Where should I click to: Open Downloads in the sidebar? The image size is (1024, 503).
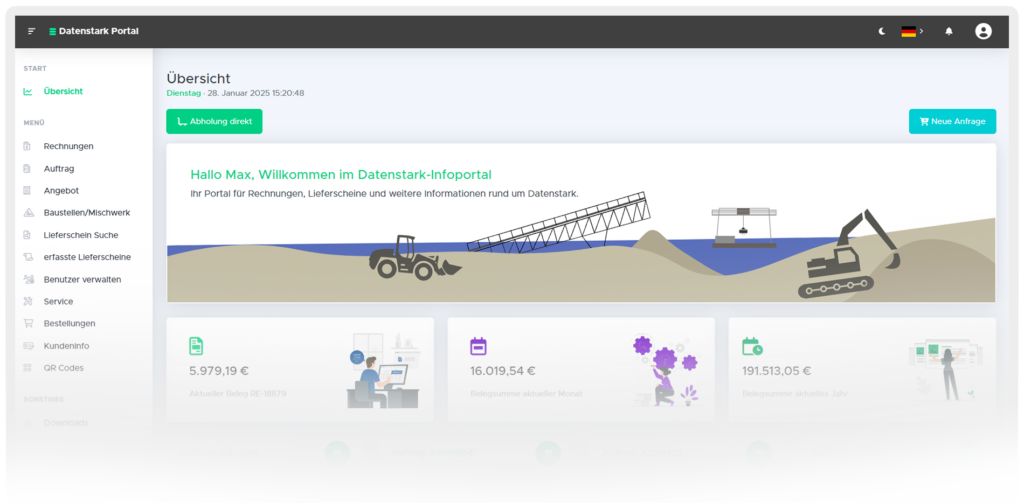pos(66,423)
